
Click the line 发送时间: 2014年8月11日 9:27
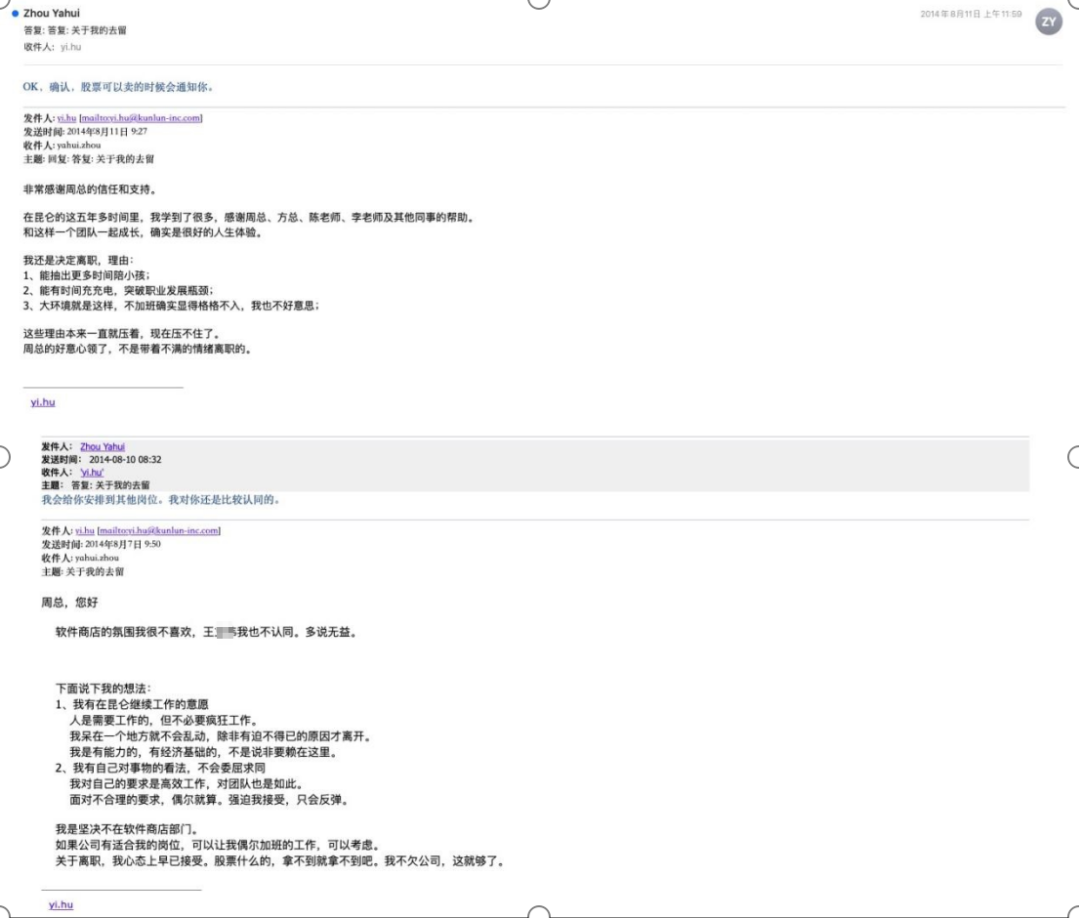coord(85,132)
